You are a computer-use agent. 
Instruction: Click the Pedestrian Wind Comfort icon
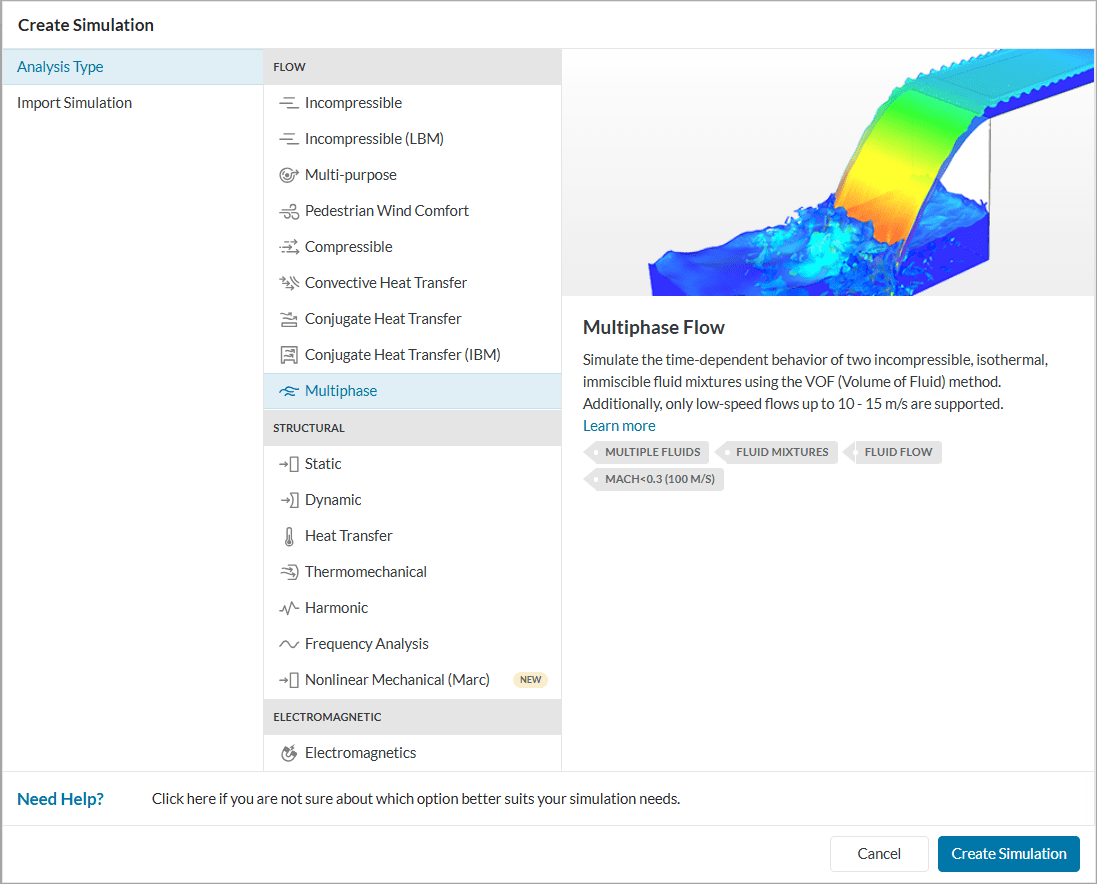289,211
